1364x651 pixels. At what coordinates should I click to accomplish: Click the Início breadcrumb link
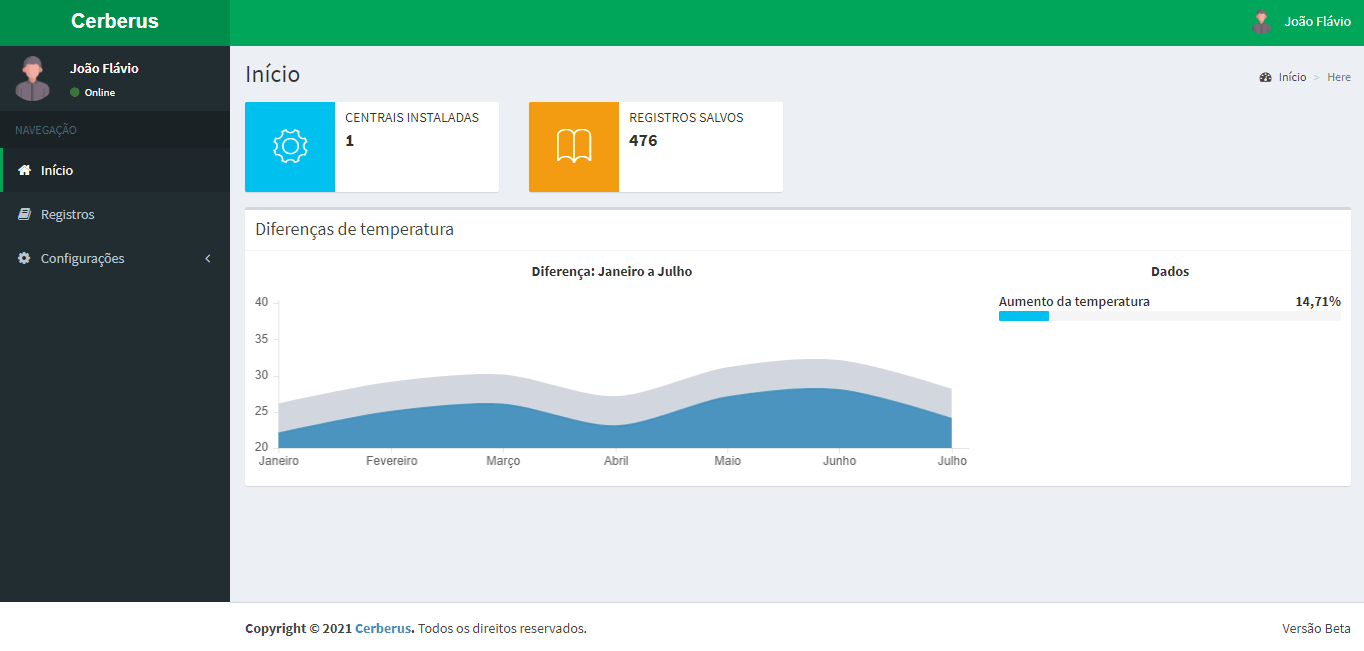coord(1292,78)
